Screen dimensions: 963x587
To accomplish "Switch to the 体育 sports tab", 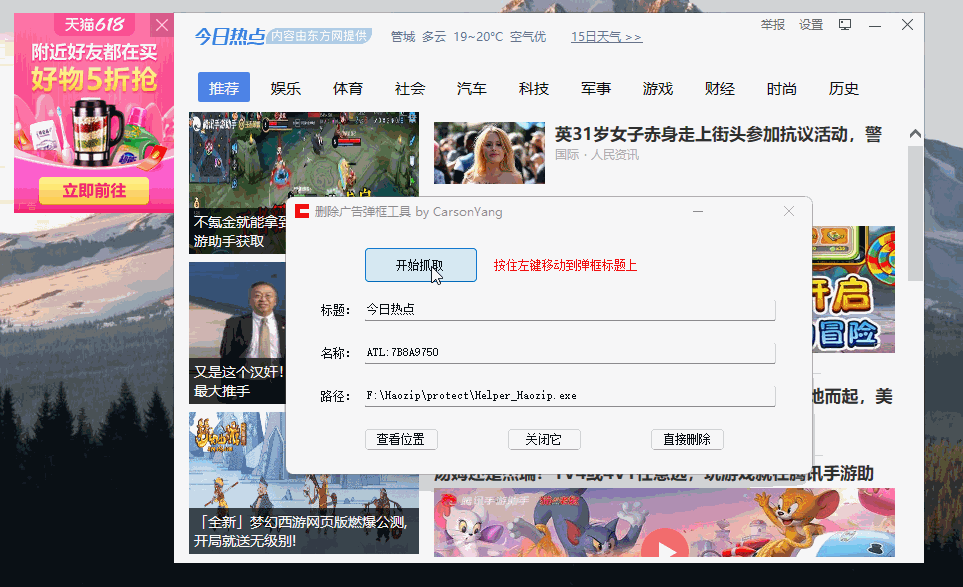I will (347, 88).
